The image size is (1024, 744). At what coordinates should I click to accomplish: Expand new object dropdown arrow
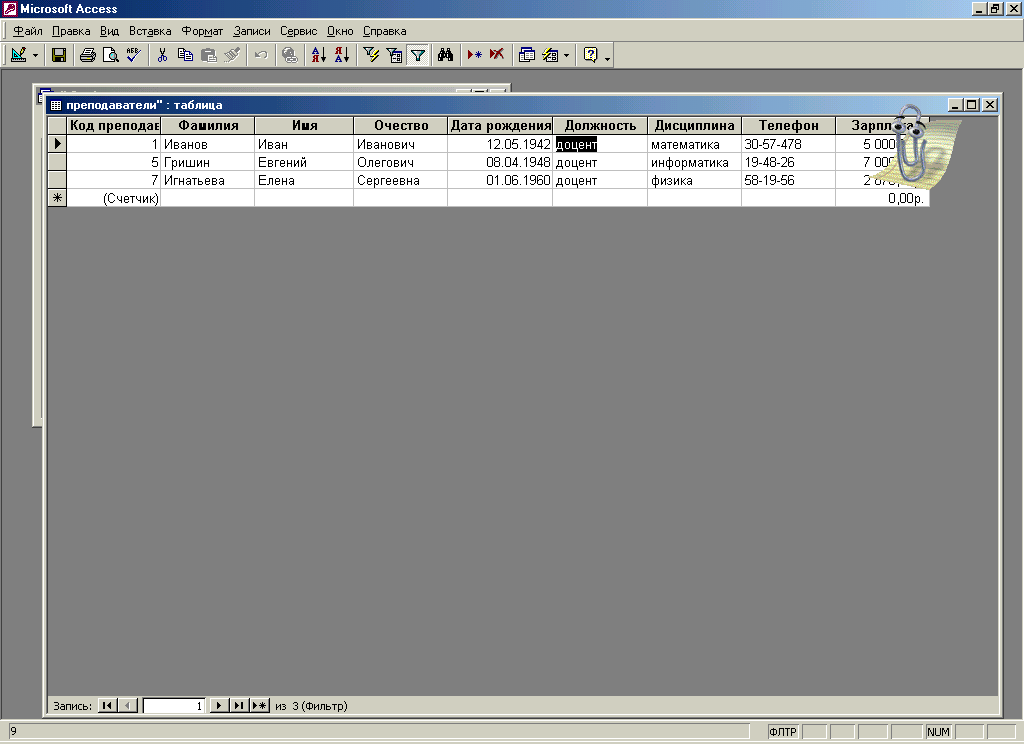click(x=566, y=56)
